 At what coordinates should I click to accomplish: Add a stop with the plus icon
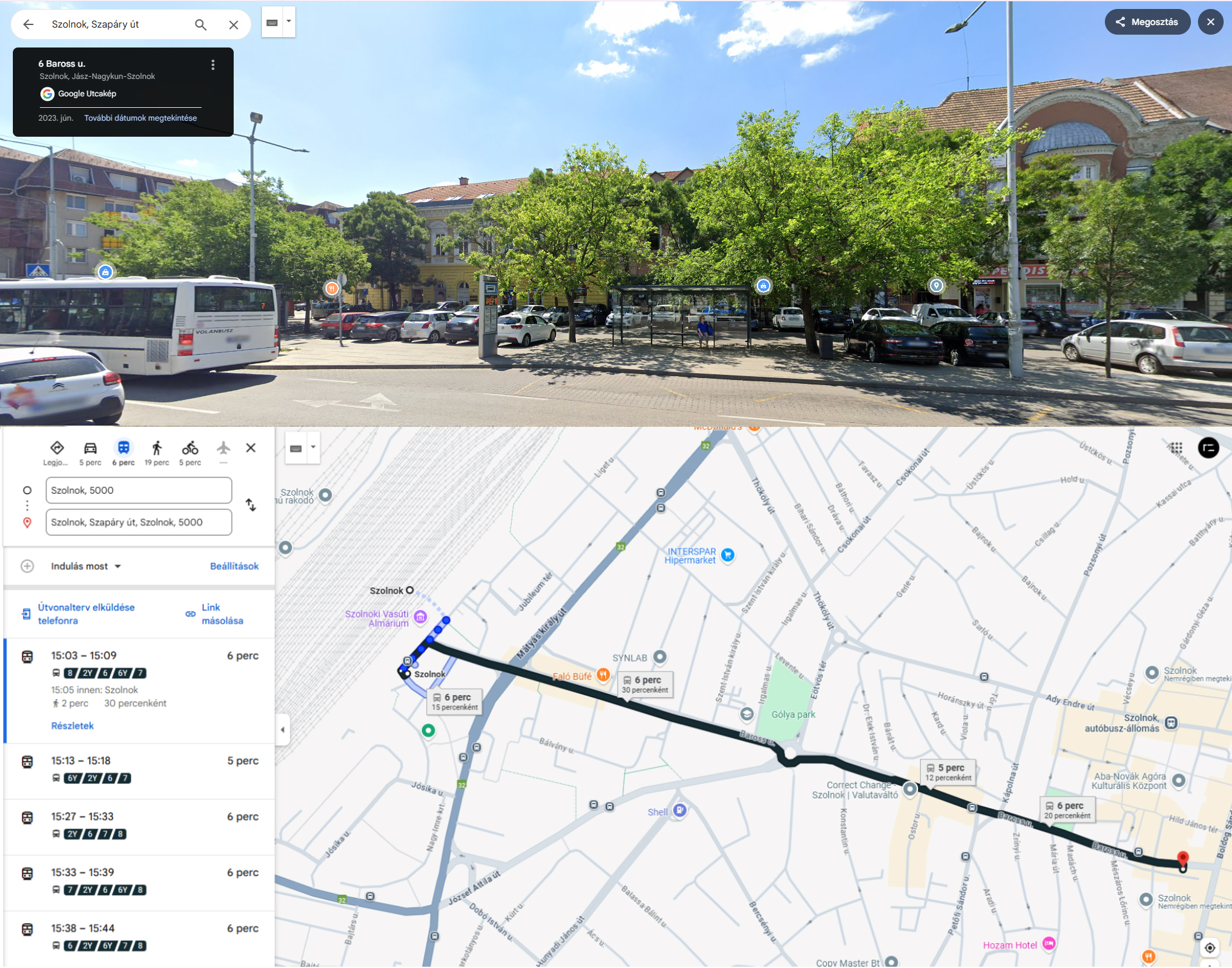27,566
